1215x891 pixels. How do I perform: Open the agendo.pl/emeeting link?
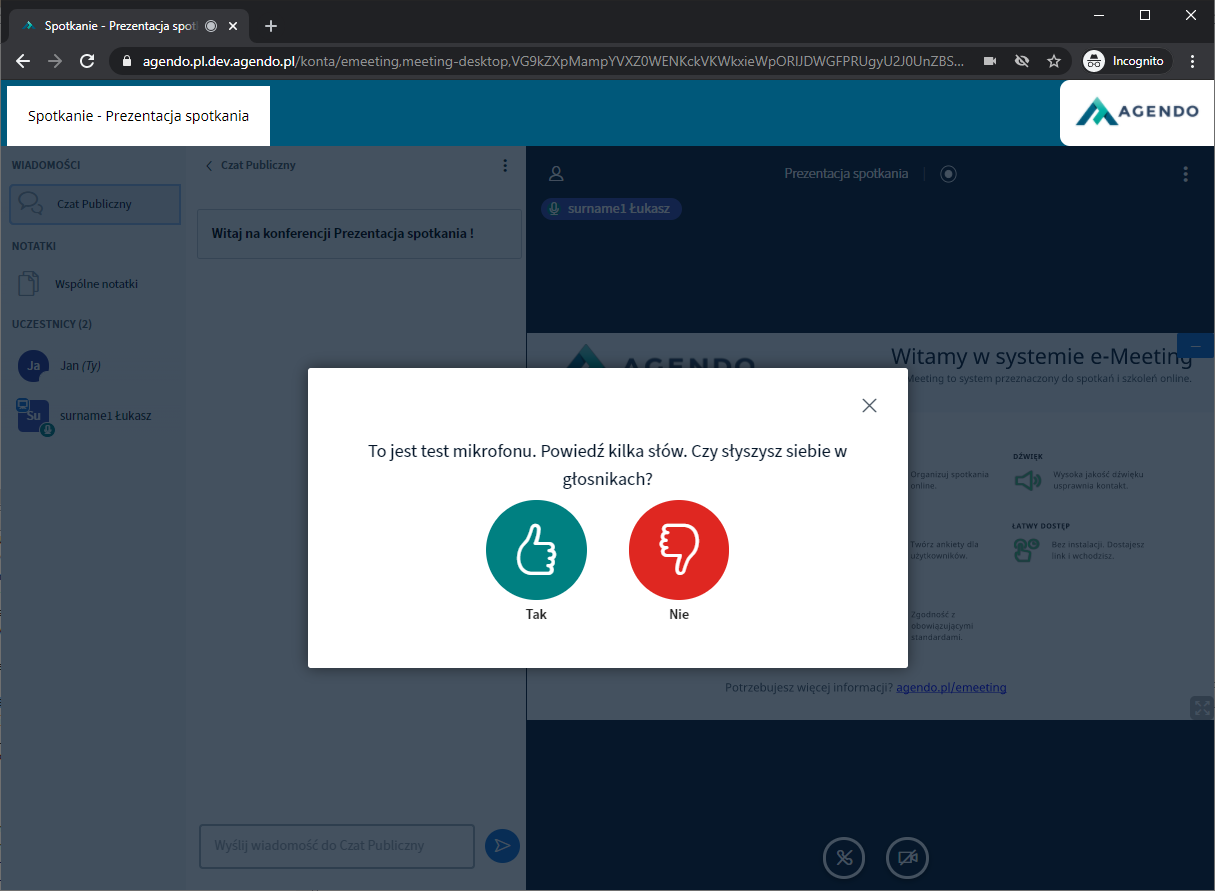[x=951, y=688]
